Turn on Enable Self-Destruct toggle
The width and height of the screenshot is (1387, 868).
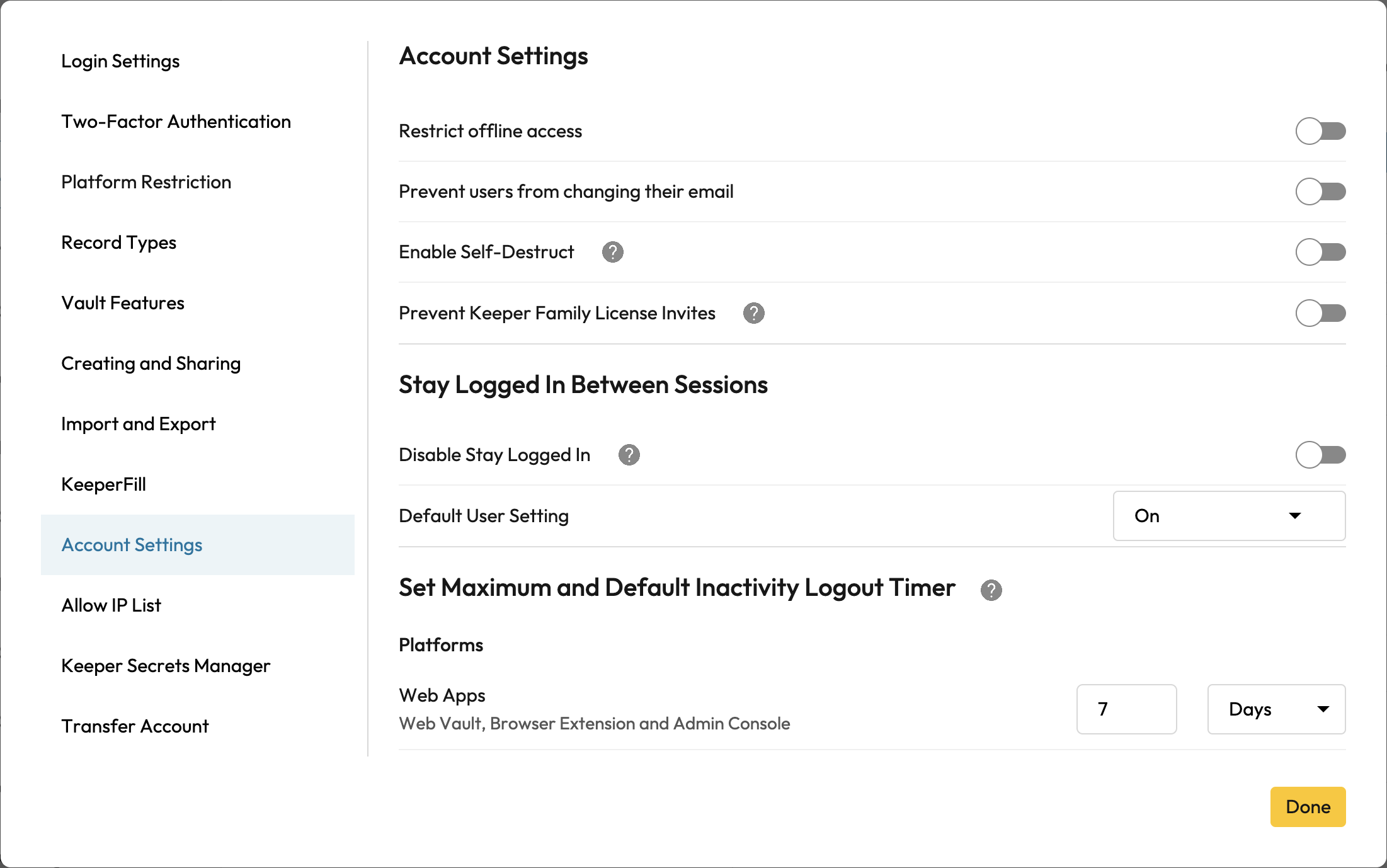pyautogui.click(x=1320, y=252)
